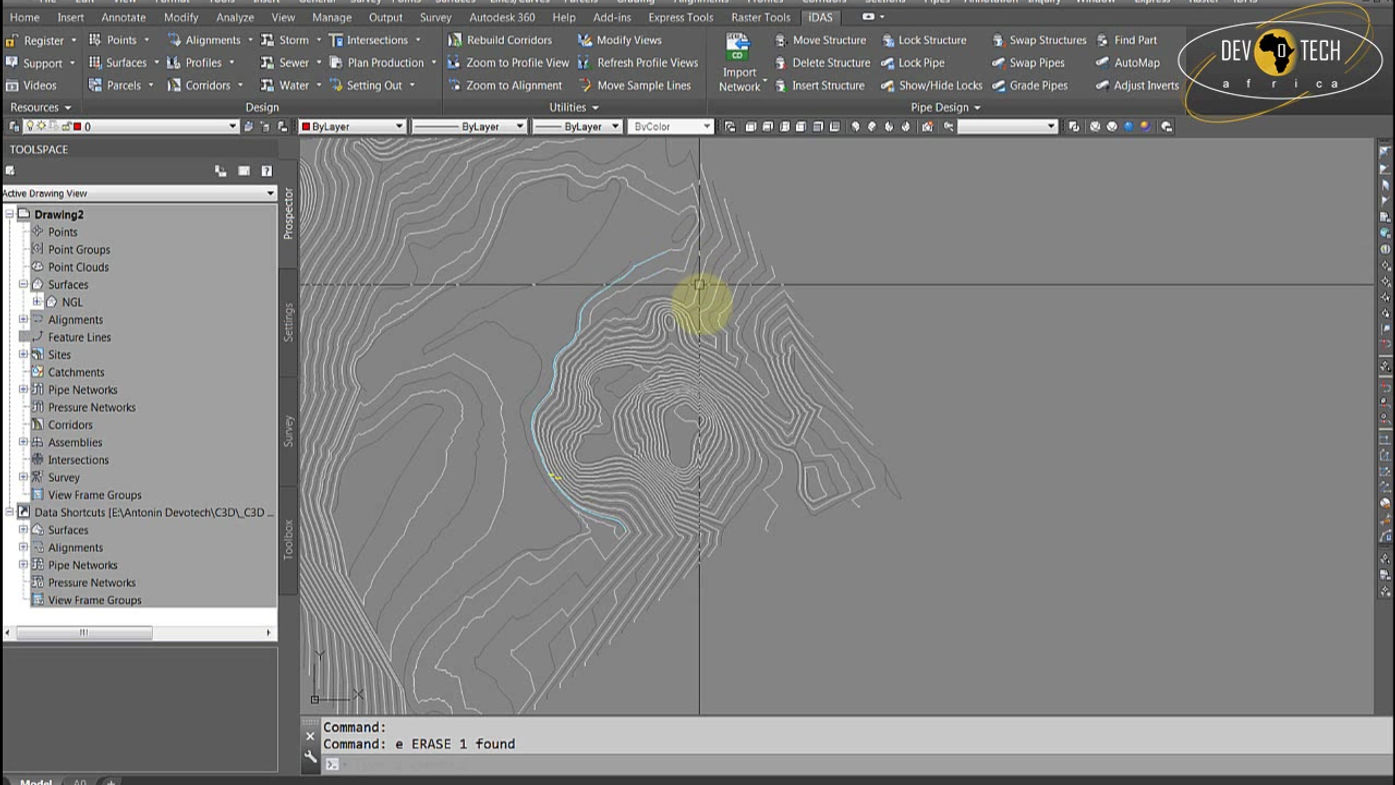
Task: Click the red layer color swatch
Action: tap(76, 127)
